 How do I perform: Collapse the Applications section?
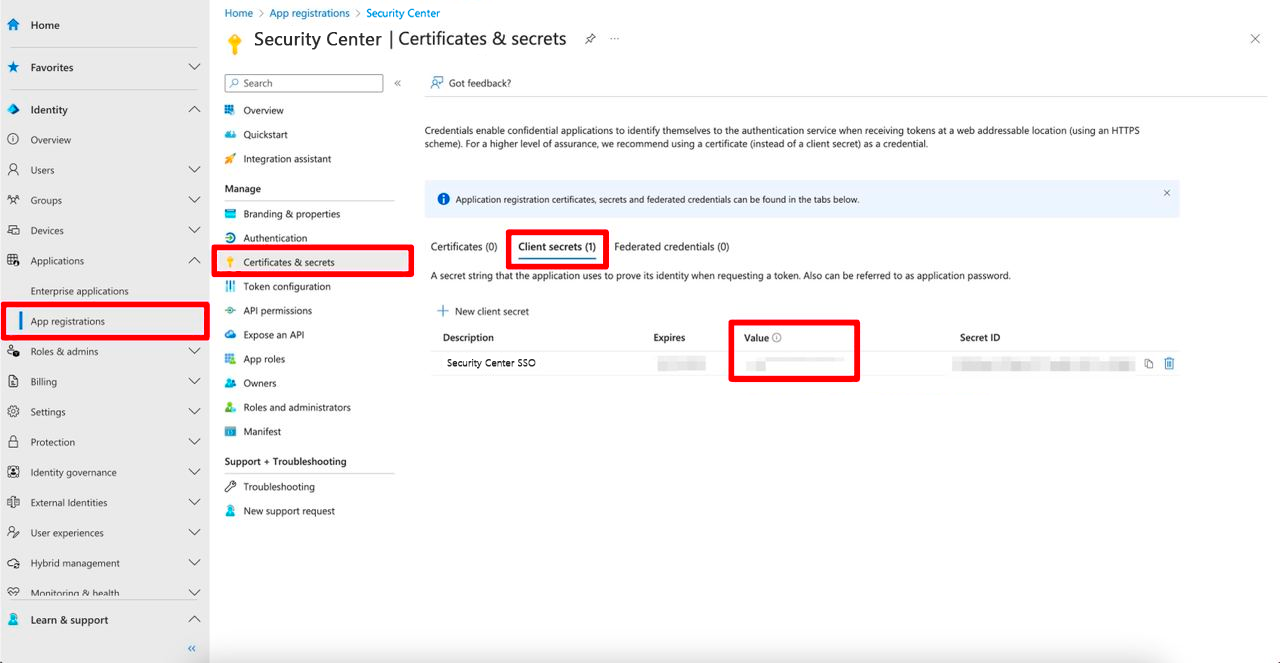tap(194, 261)
